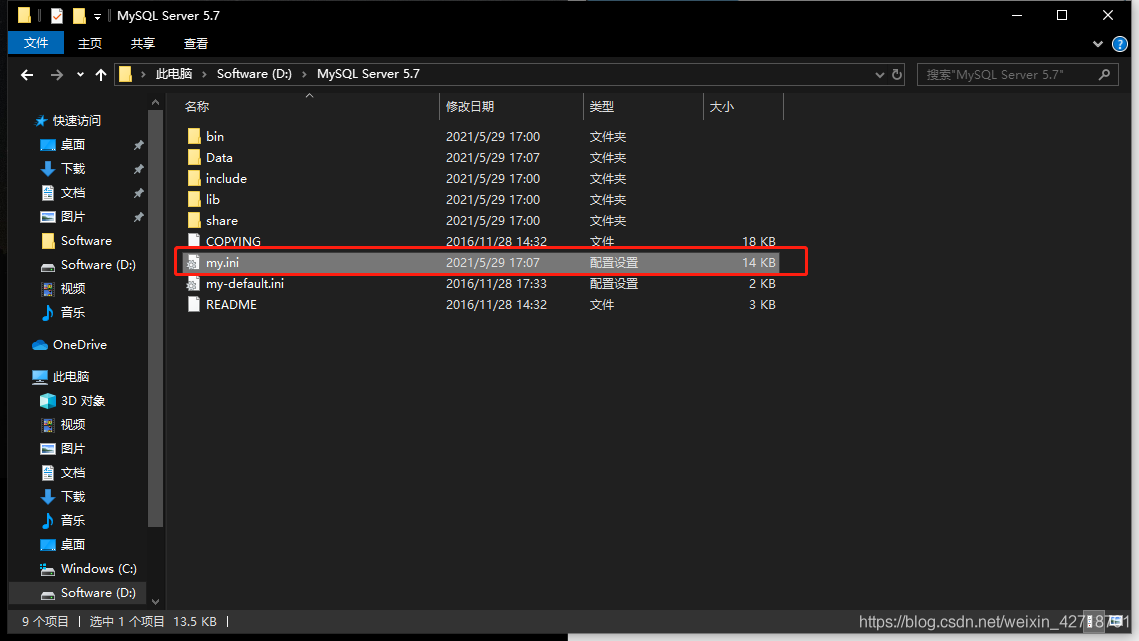Viewport: 1139px width, 641px height.
Task: Select 此电脑 in the navigation pane
Action: pos(71,376)
